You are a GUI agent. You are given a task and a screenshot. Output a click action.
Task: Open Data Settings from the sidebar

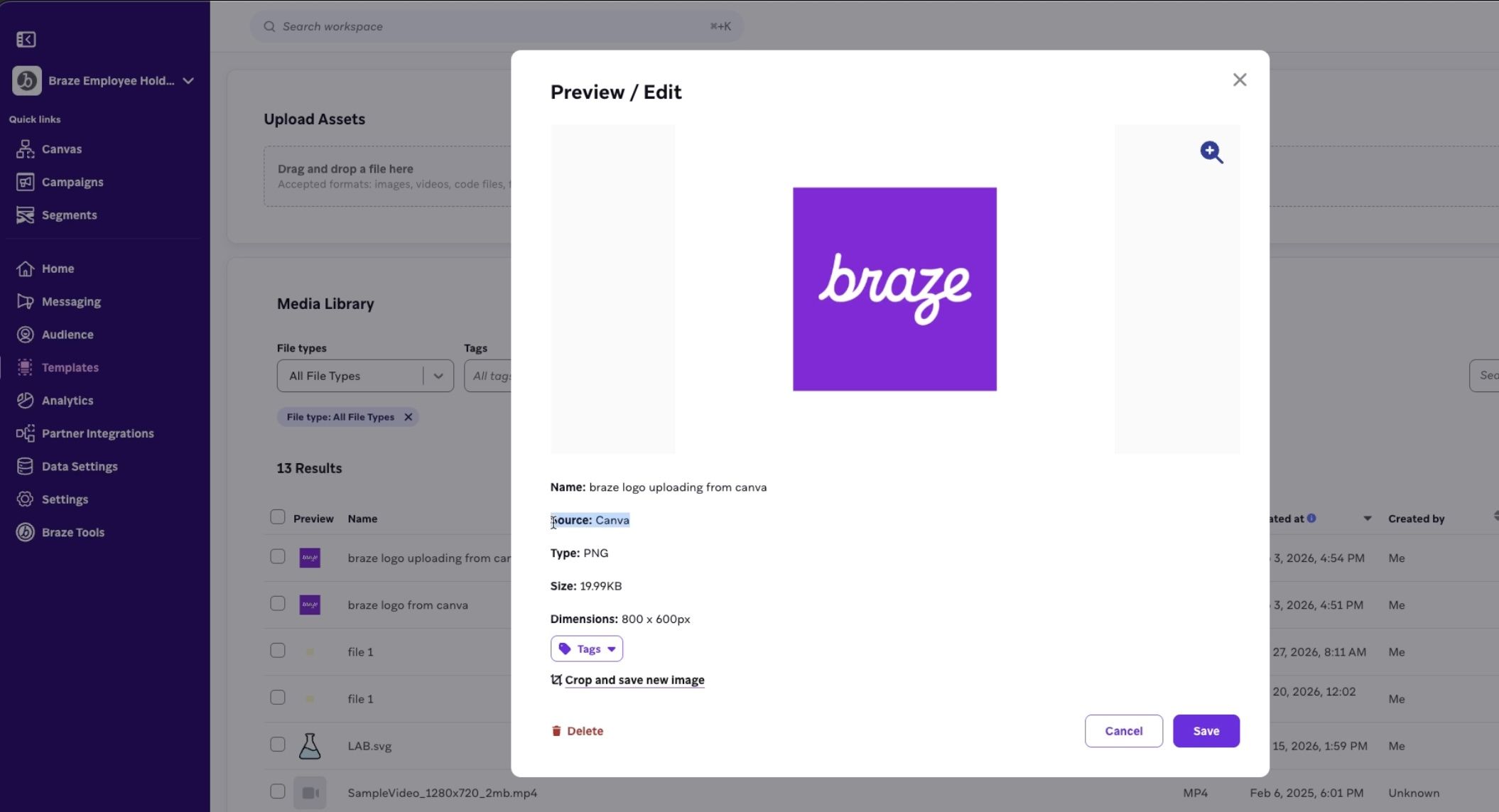79,466
